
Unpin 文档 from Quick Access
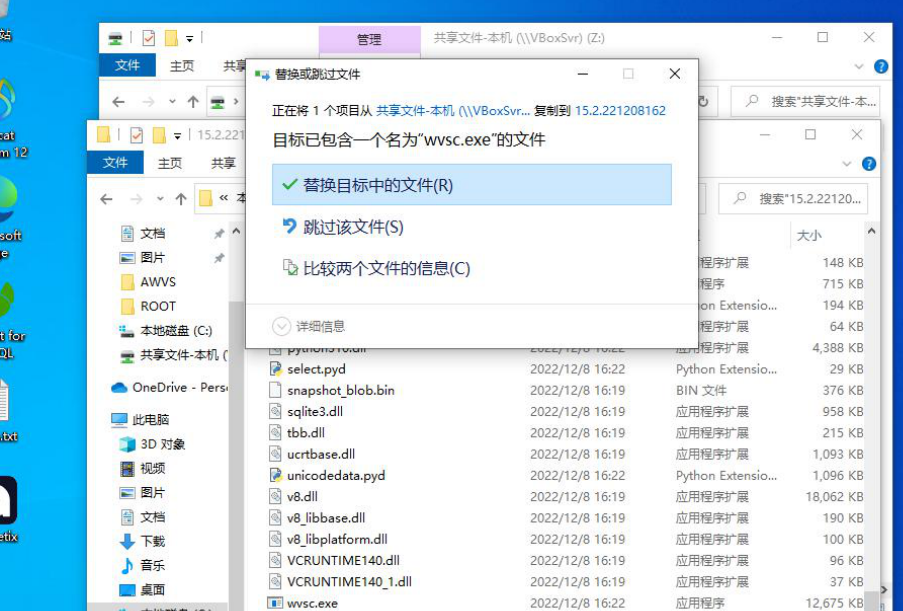click(x=219, y=233)
